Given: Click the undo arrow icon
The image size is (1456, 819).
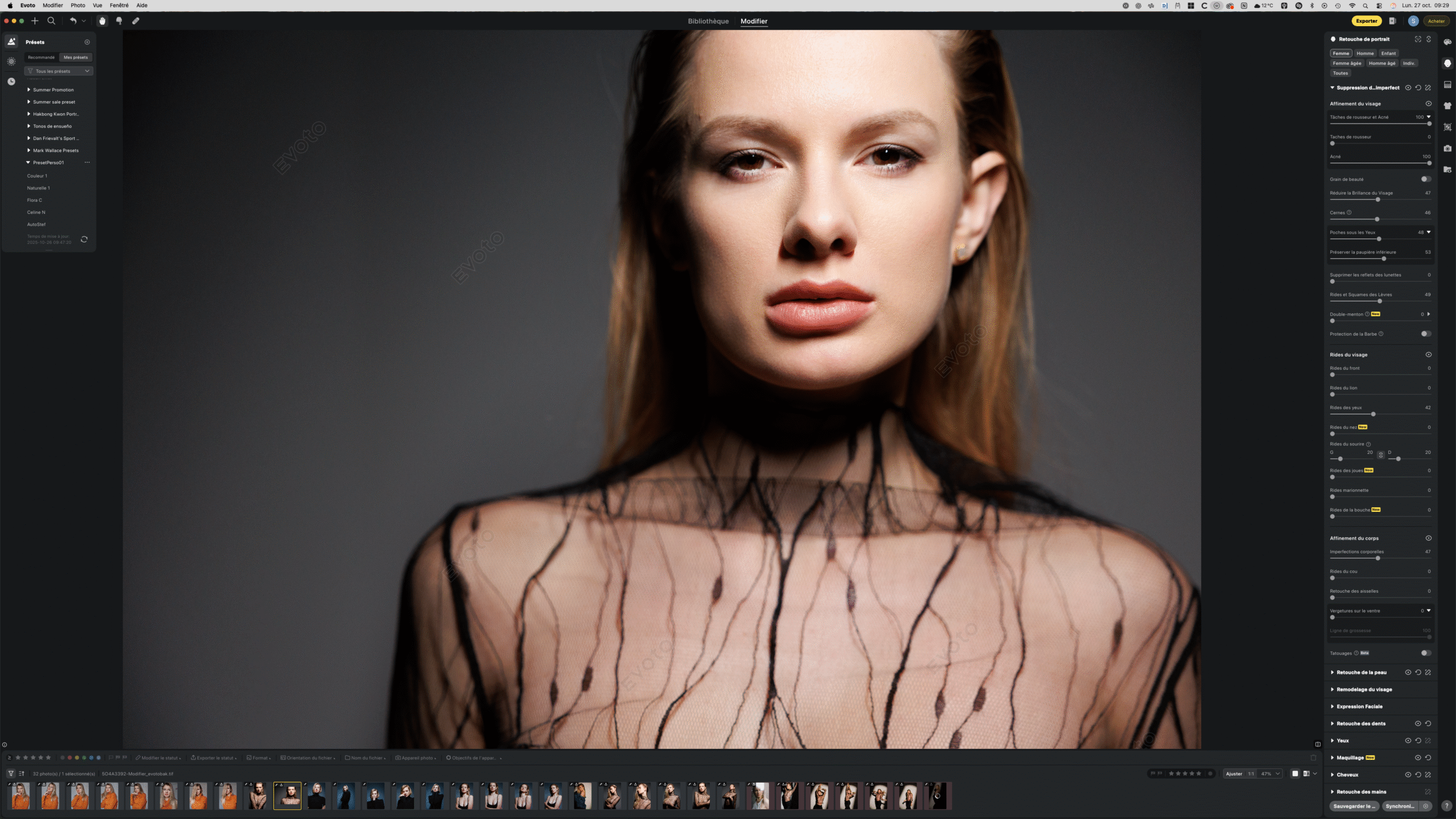Looking at the screenshot, I should 73,21.
